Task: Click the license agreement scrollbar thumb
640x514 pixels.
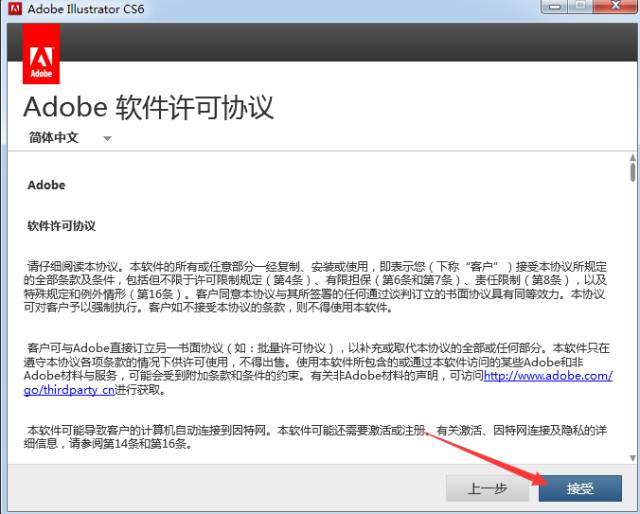Action: [632, 173]
